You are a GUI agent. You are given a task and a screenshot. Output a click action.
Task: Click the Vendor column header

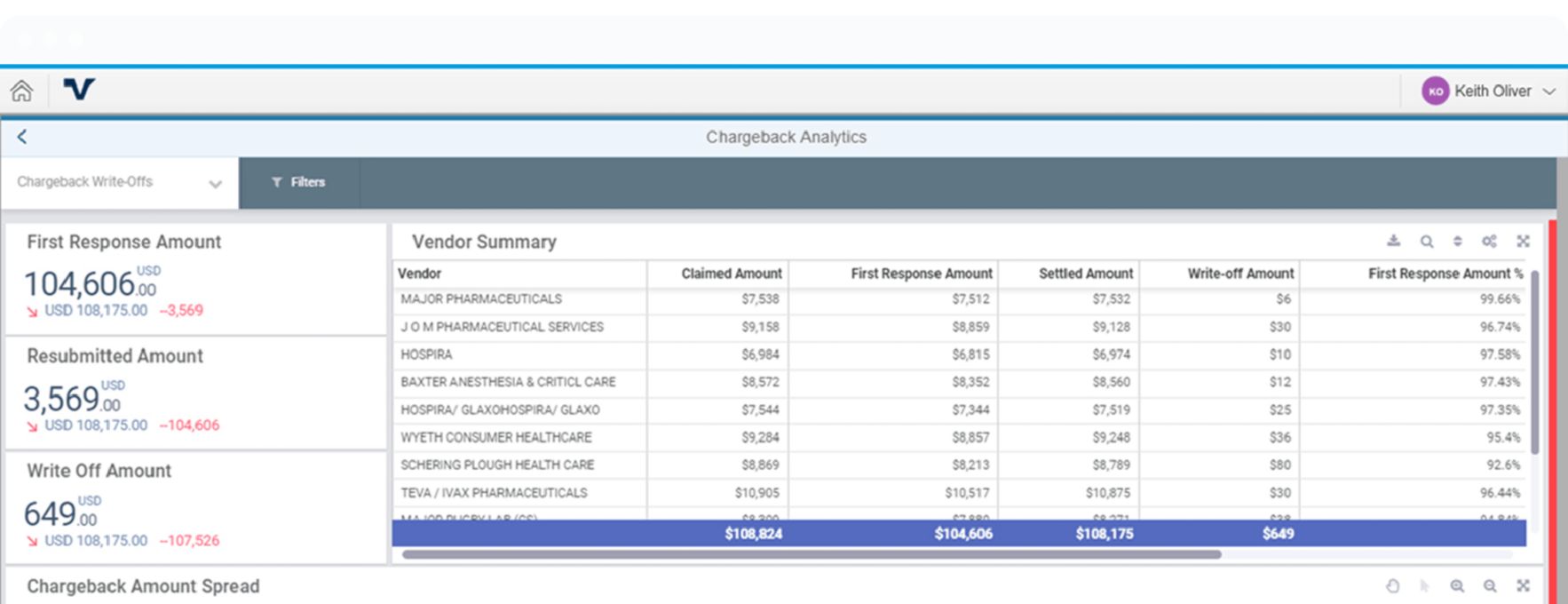click(420, 274)
